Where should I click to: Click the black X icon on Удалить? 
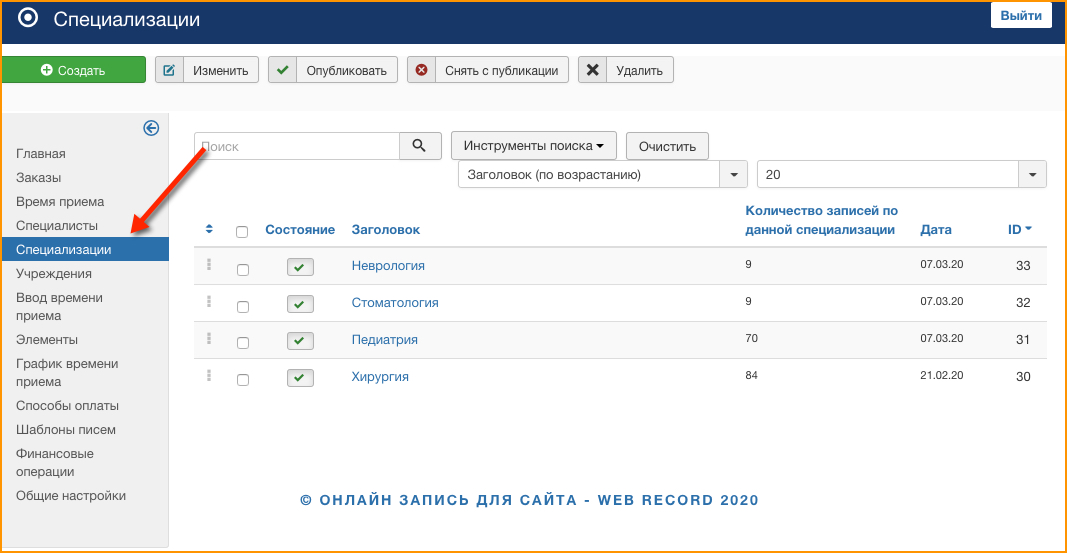click(x=593, y=70)
